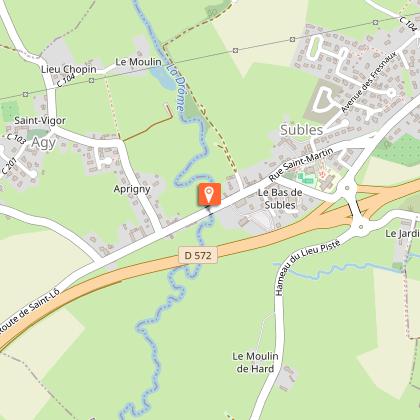Click the Saint-Vigor label
Image resolution: width=420 pixels, height=420 pixels.
40,120
